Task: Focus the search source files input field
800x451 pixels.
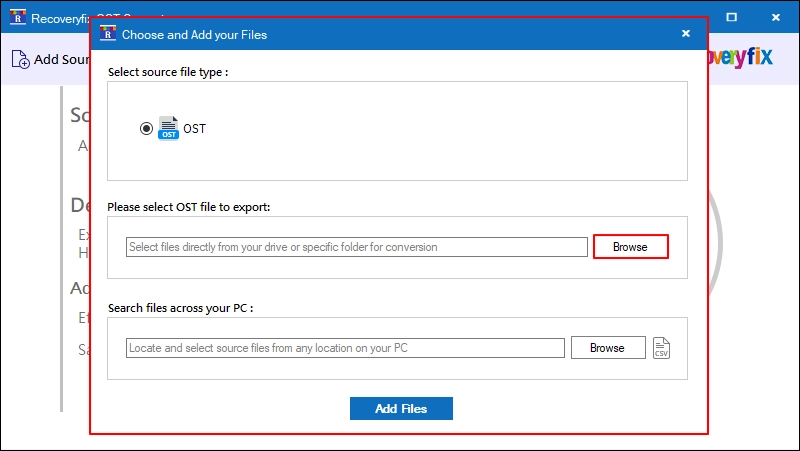Action: click(345, 348)
